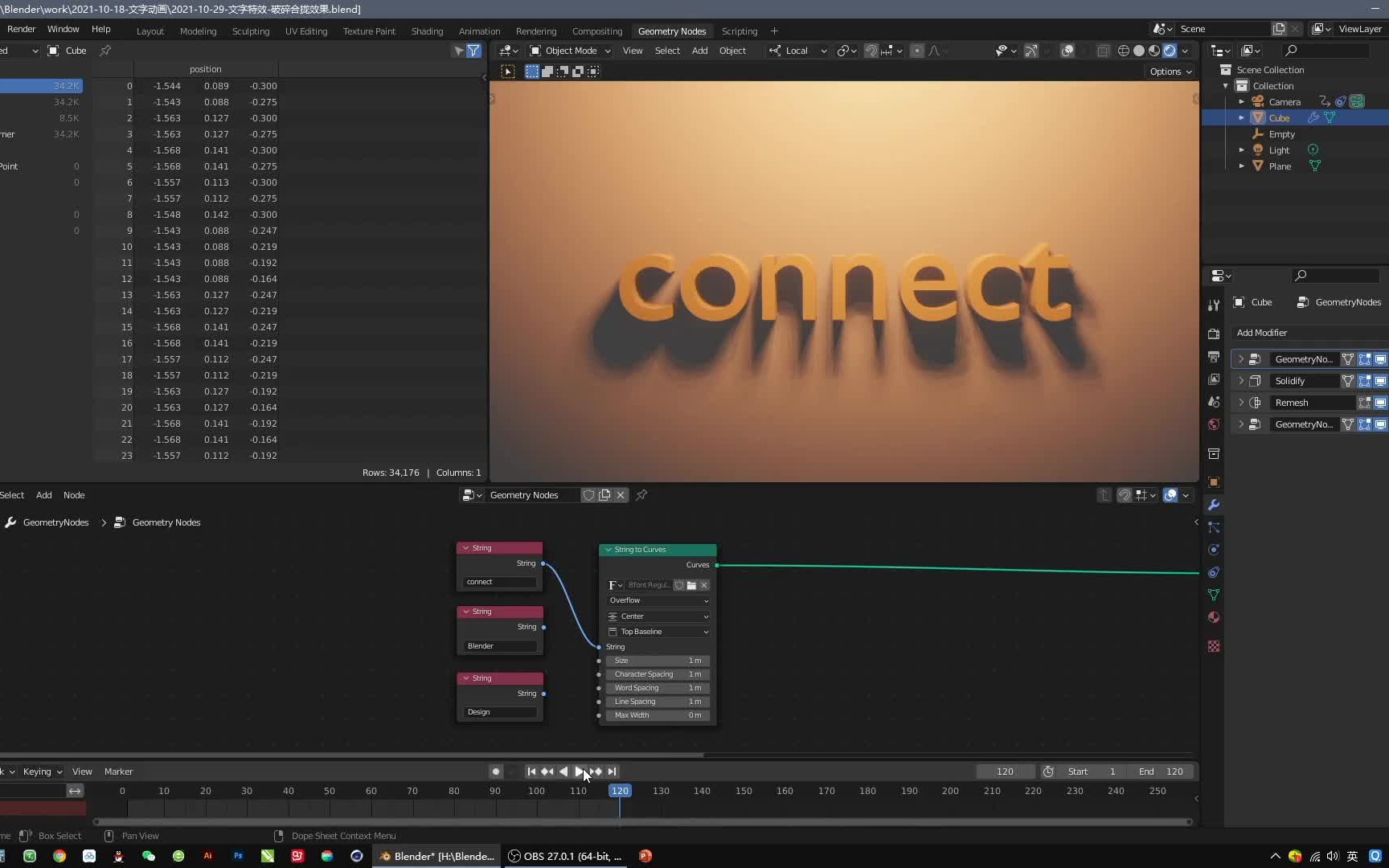This screenshot has height=868, width=1389.
Task: Select the Material Properties icon
Action: 1214,617
